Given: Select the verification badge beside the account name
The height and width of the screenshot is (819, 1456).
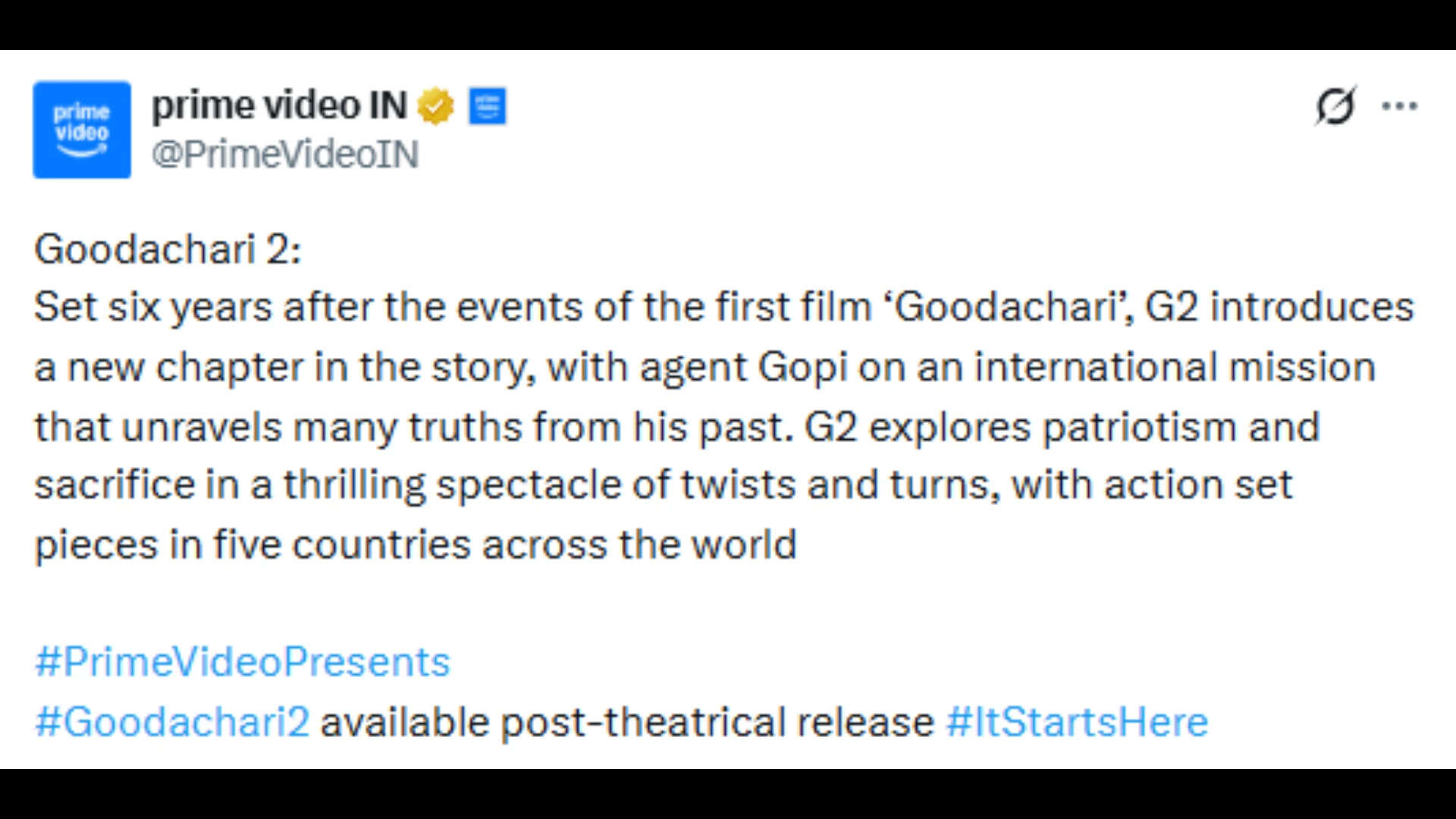Looking at the screenshot, I should coord(436,106).
